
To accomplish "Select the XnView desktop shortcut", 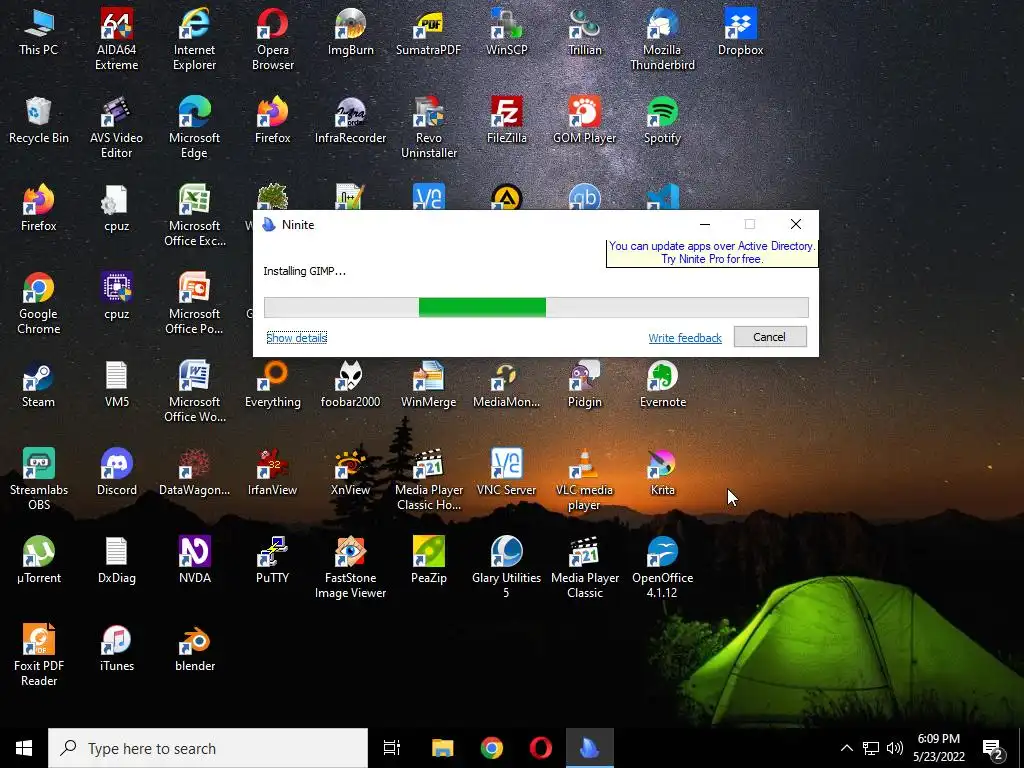I will click(x=351, y=472).
